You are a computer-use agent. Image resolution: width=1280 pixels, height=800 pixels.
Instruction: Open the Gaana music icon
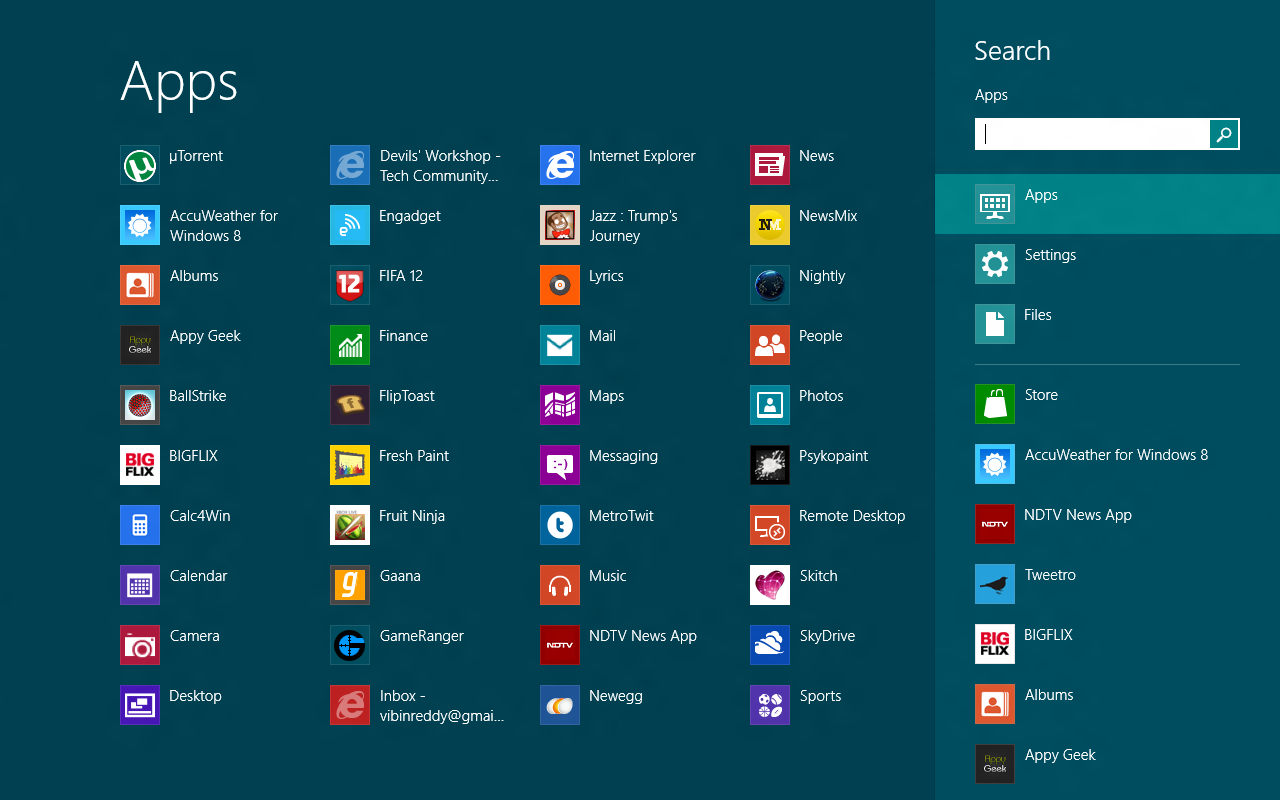pyautogui.click(x=350, y=585)
